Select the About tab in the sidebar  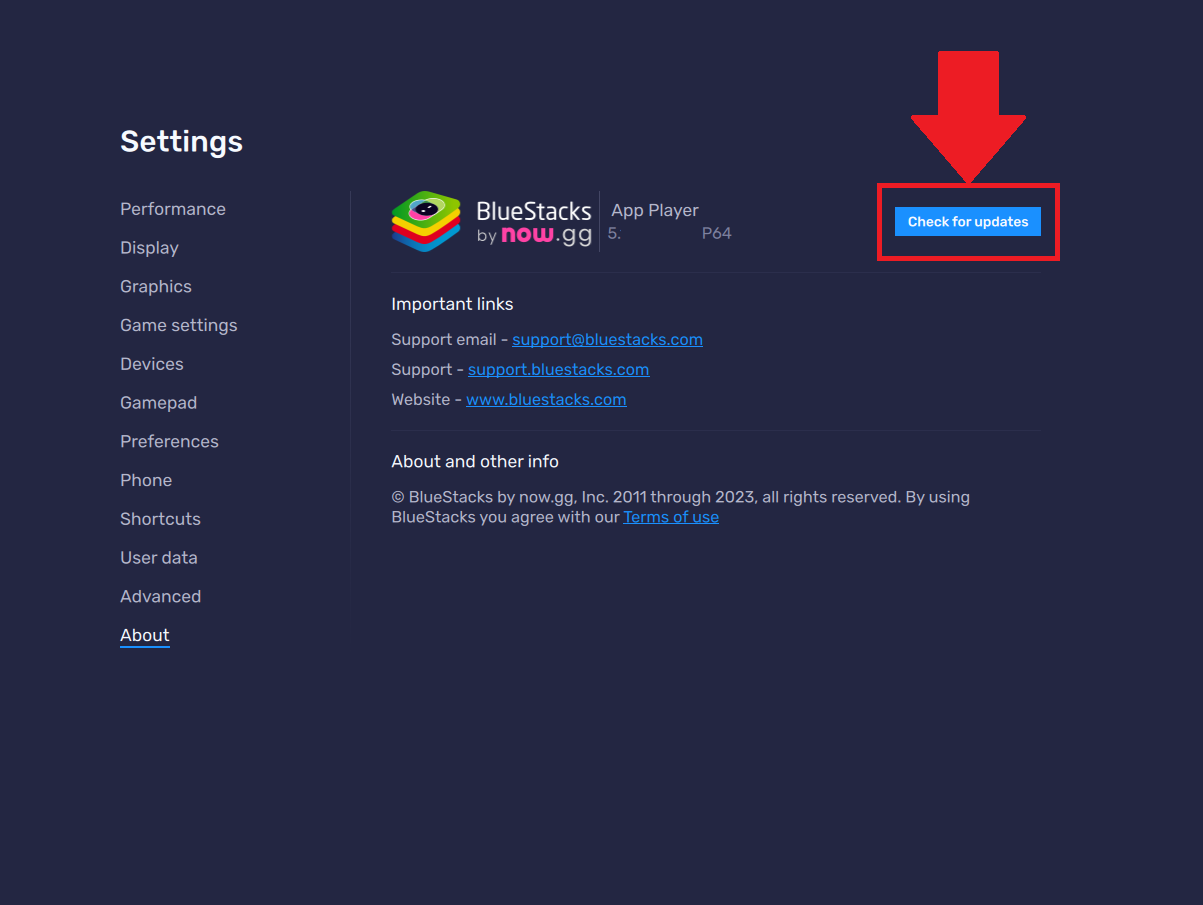pos(145,636)
